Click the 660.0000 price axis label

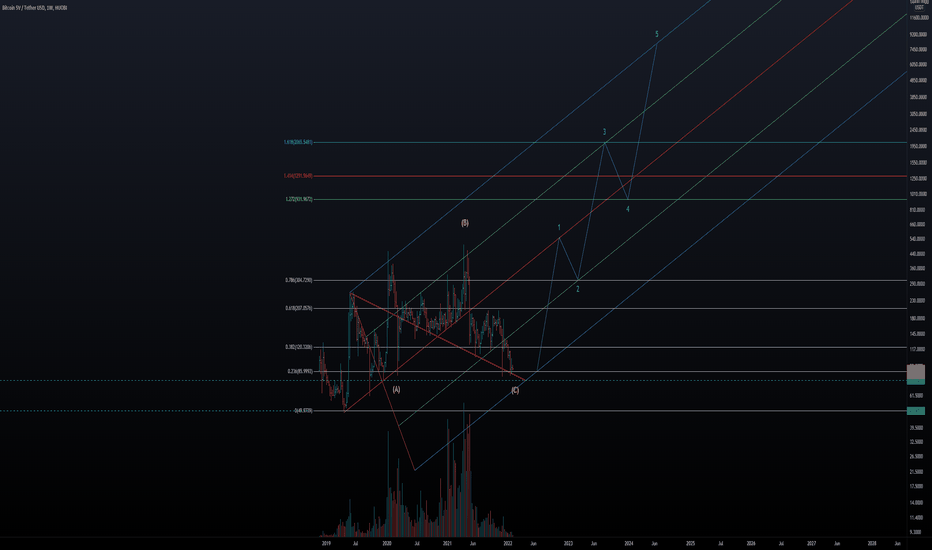click(x=918, y=225)
